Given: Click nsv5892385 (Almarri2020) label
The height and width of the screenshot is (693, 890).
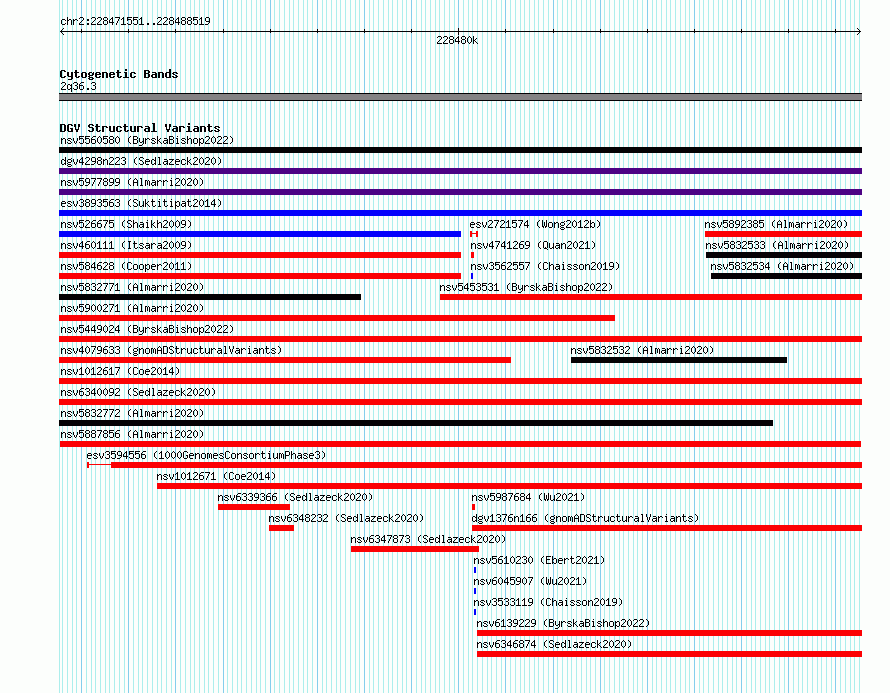Looking at the screenshot, I should [x=776, y=224].
